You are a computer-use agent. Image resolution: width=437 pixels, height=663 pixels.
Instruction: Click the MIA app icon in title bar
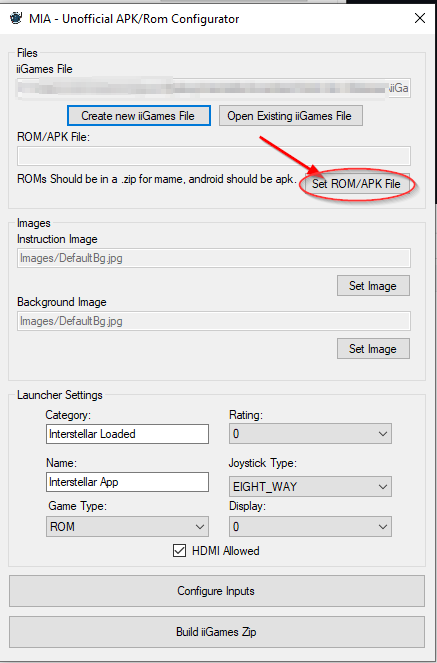click(x=16, y=19)
